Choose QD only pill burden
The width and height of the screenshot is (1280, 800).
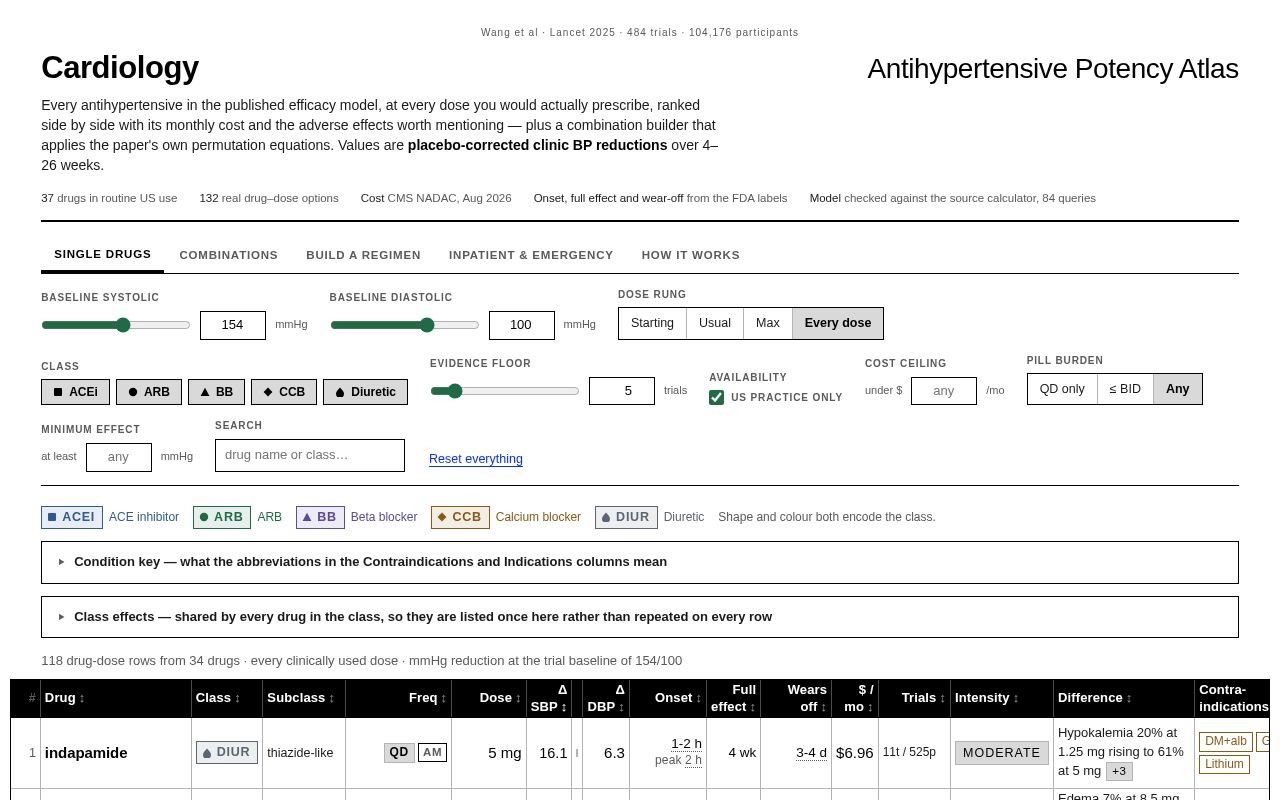pos(1062,389)
